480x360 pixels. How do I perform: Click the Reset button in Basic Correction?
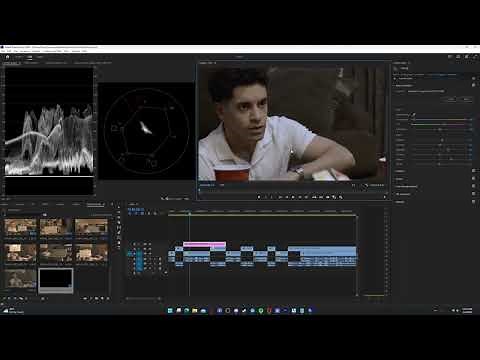point(466,99)
